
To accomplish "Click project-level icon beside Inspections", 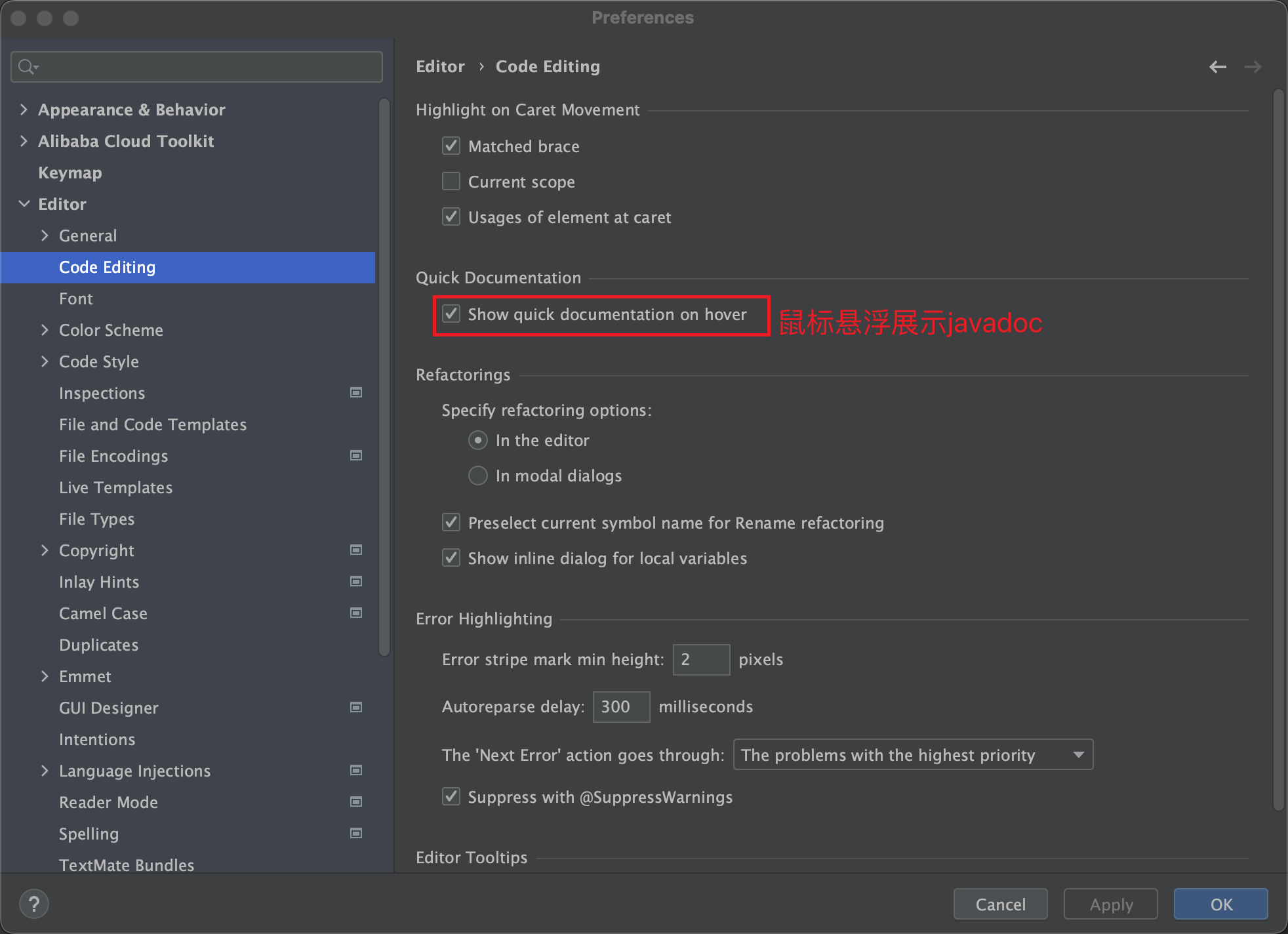I will click(x=356, y=392).
